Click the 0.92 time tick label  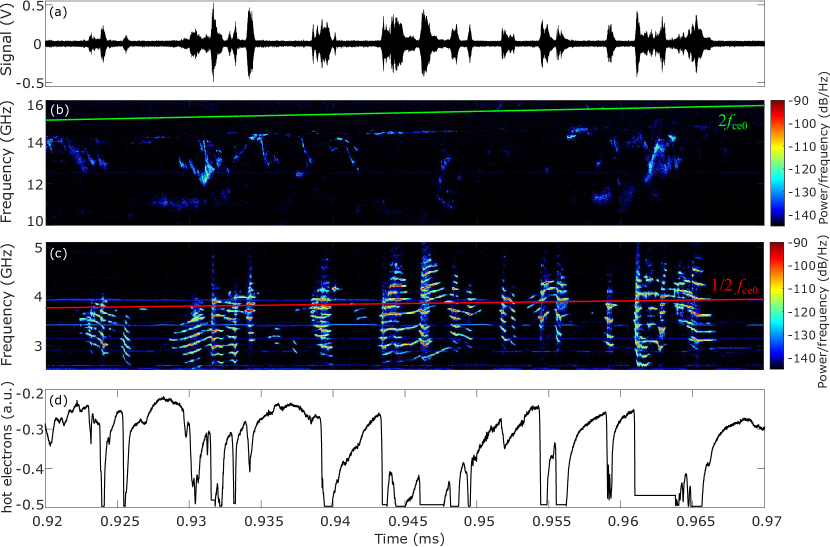[47, 522]
